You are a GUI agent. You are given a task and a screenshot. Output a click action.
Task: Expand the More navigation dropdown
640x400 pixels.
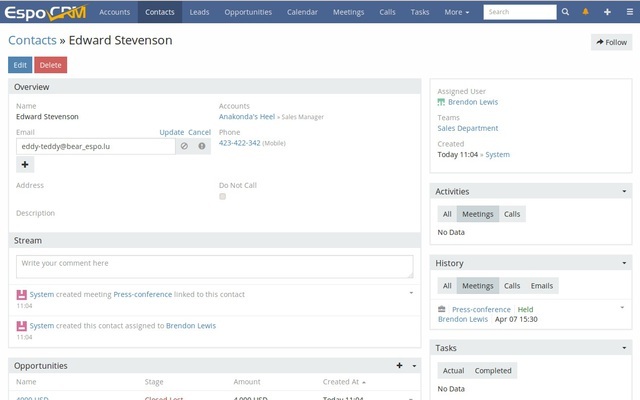(x=456, y=12)
